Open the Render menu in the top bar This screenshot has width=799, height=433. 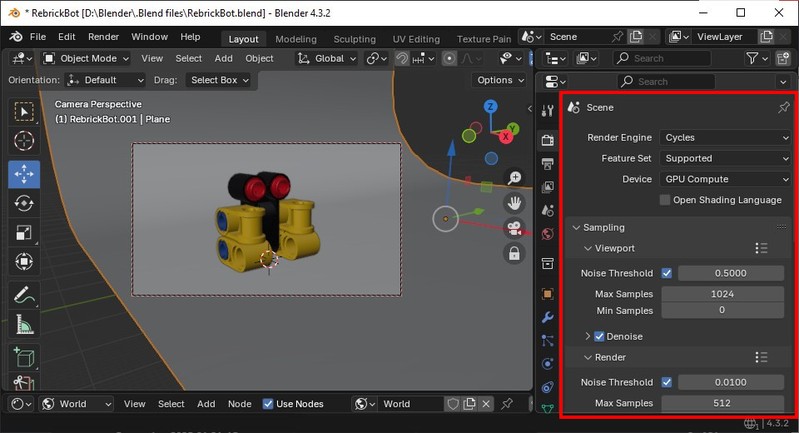[104, 37]
